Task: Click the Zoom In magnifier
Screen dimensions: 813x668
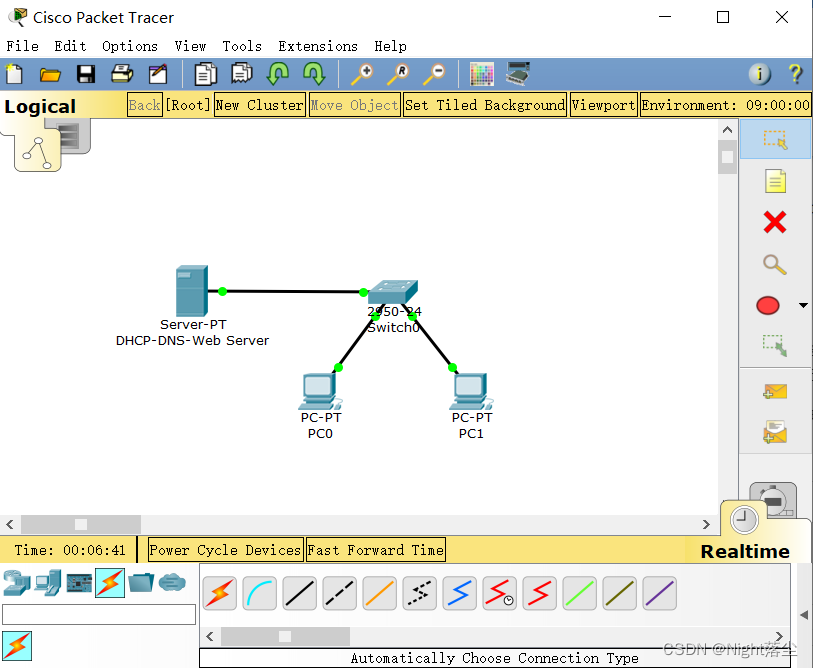Action: 362,74
